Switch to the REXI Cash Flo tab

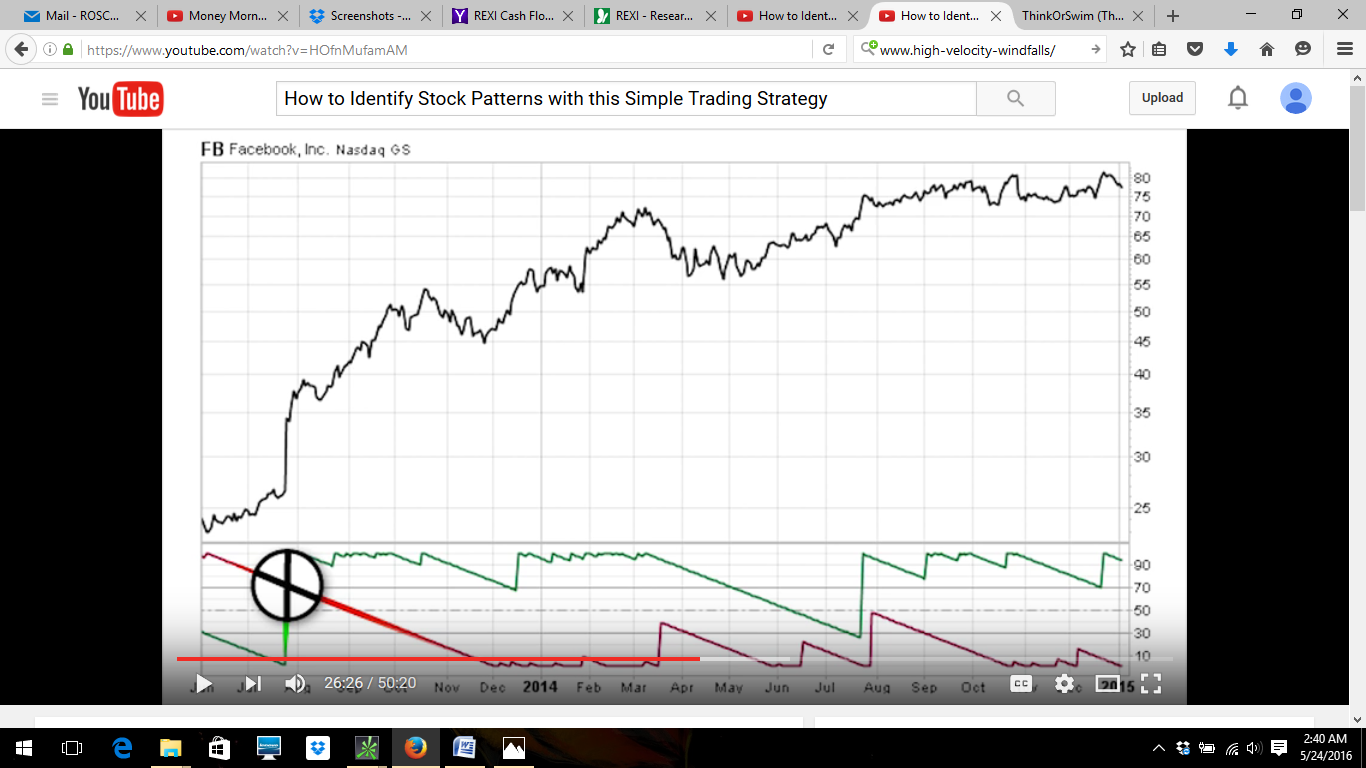(x=514, y=16)
